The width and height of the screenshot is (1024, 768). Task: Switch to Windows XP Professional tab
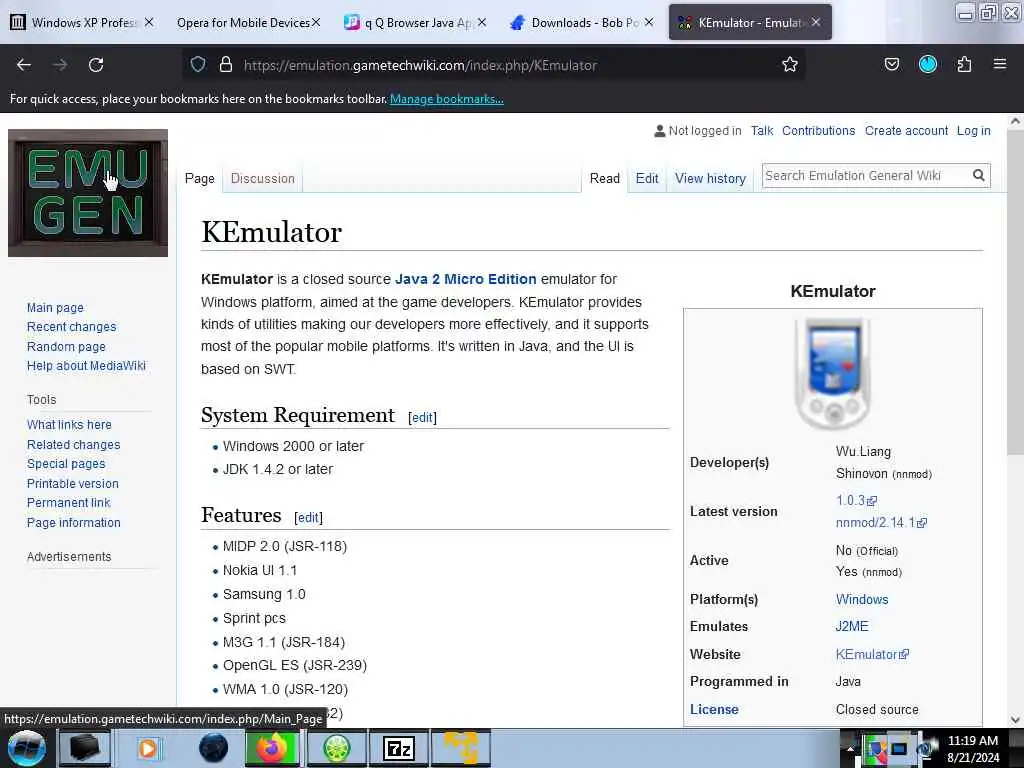82,22
